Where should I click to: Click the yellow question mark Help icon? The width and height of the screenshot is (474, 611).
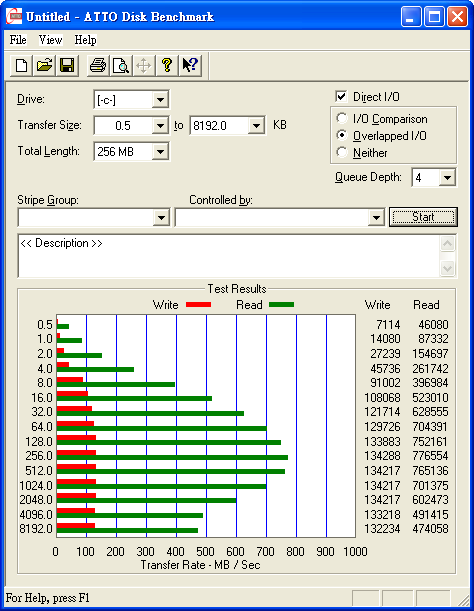pyautogui.click(x=167, y=65)
